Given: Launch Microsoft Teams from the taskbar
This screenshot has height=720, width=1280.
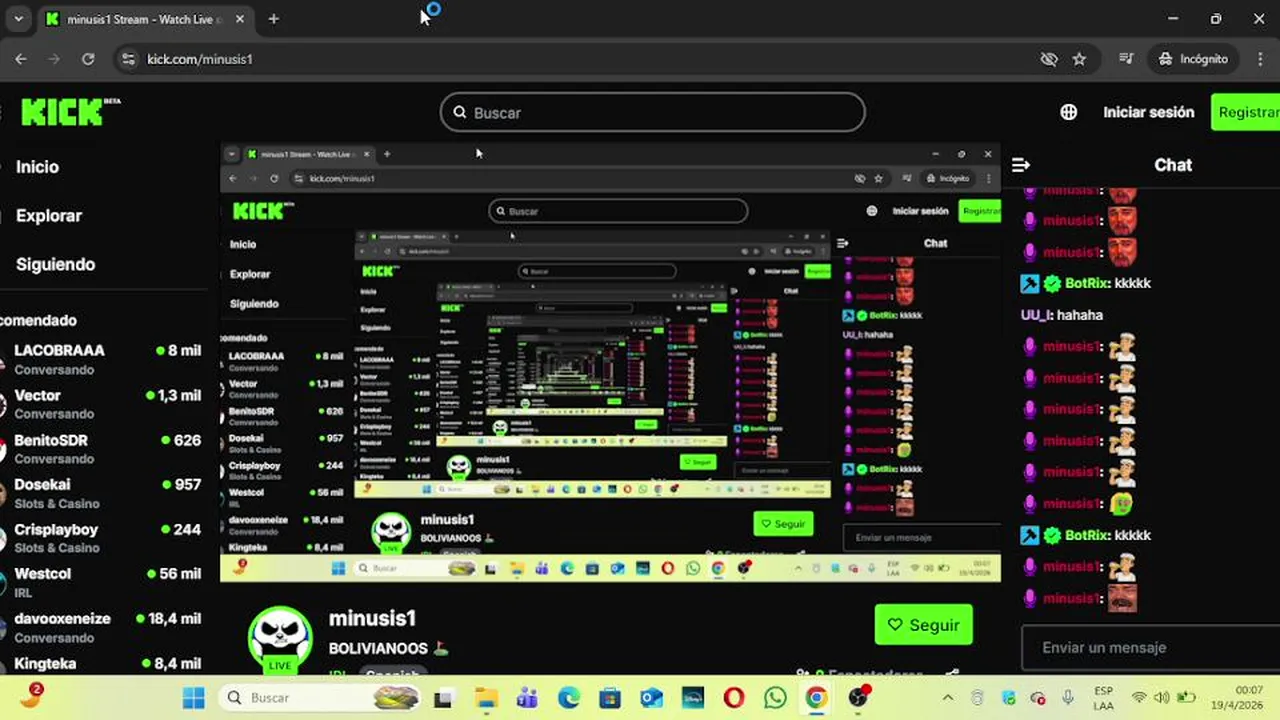Looking at the screenshot, I should click(x=527, y=698).
